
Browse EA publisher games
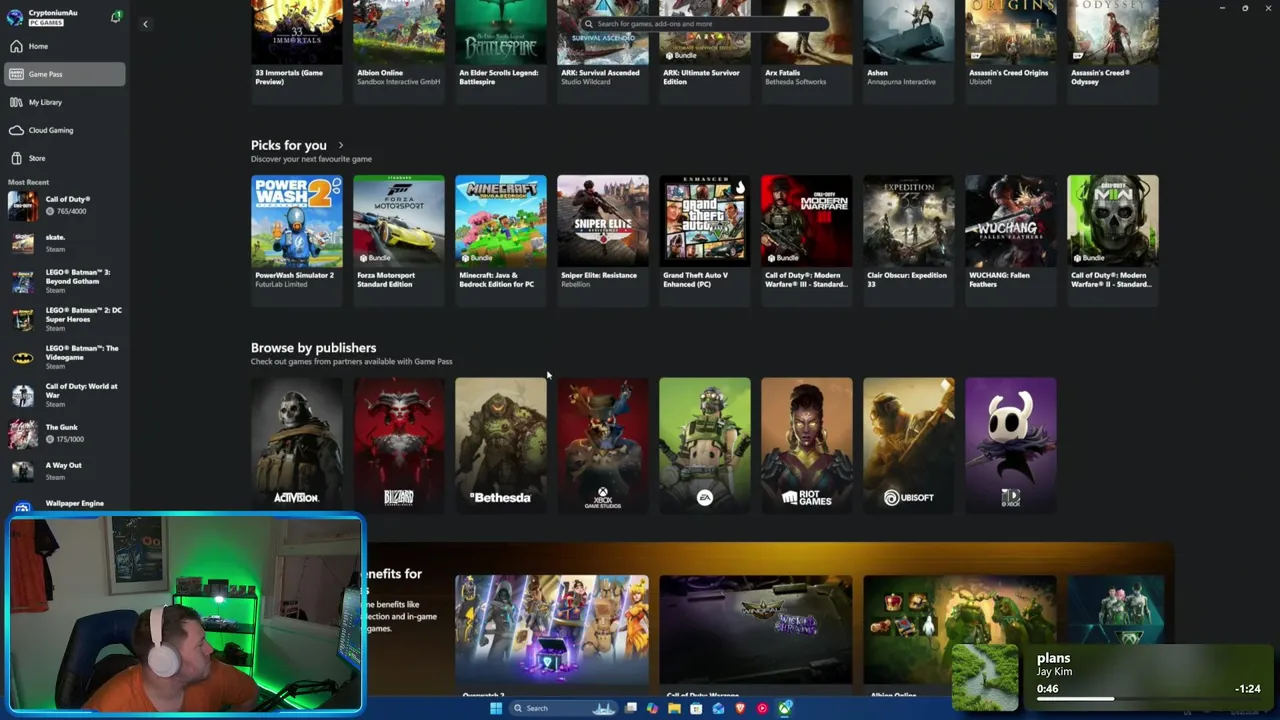pos(705,445)
